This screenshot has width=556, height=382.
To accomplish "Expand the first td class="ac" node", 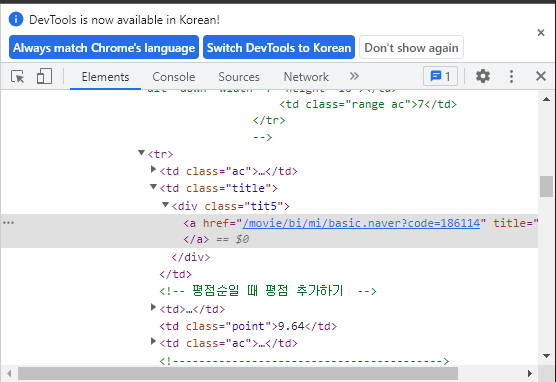I will coord(153,170).
